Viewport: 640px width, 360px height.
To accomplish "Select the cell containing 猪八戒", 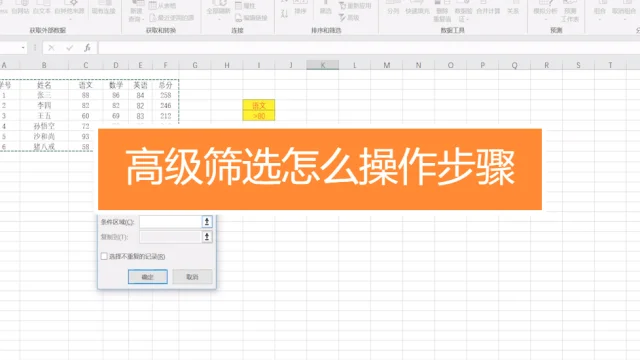I will 44,147.
